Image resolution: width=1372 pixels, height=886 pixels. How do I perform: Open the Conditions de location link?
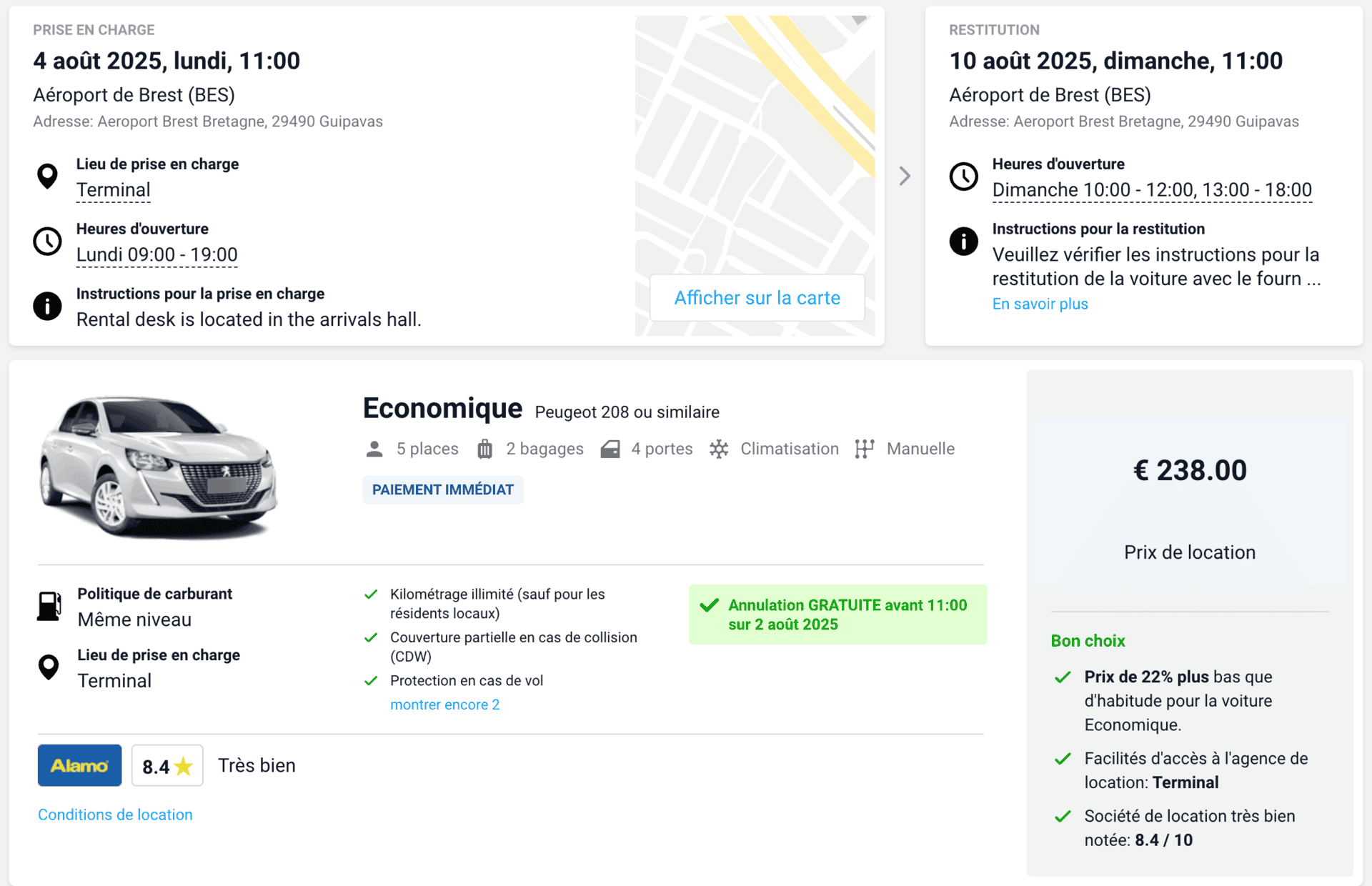pyautogui.click(x=115, y=815)
